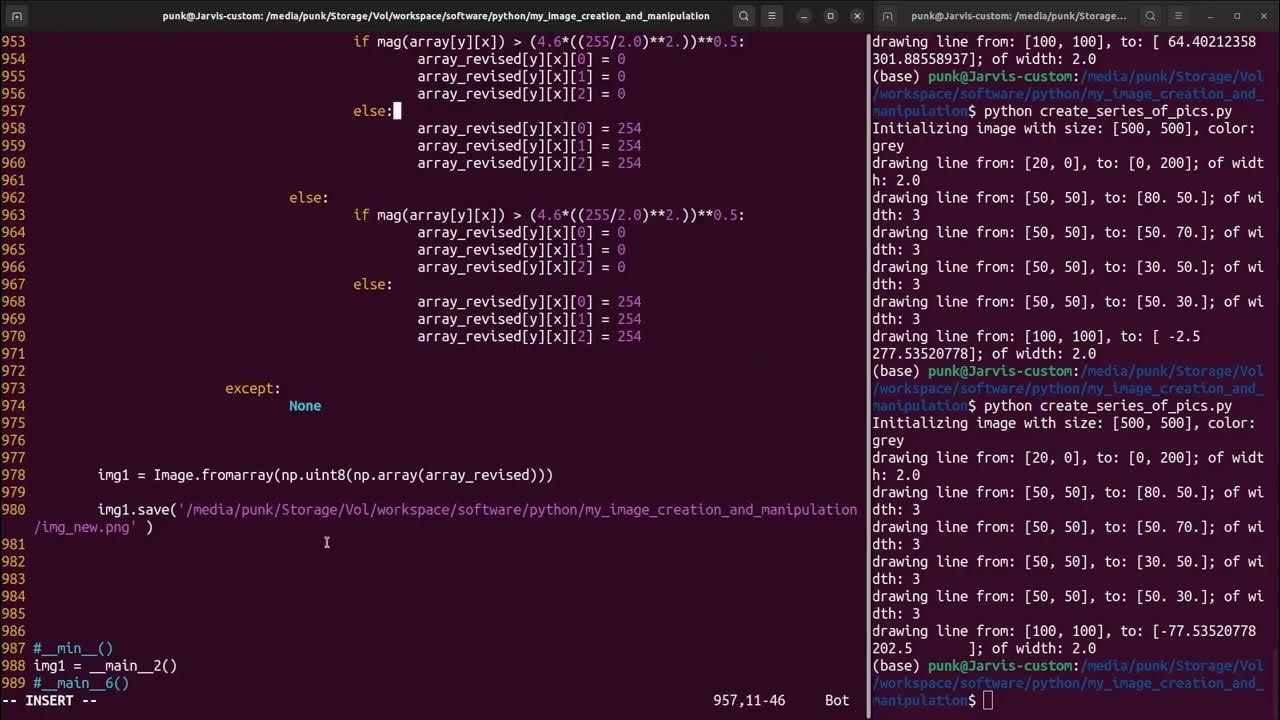Click the 'if mag' statement on line 953

(x=549, y=42)
